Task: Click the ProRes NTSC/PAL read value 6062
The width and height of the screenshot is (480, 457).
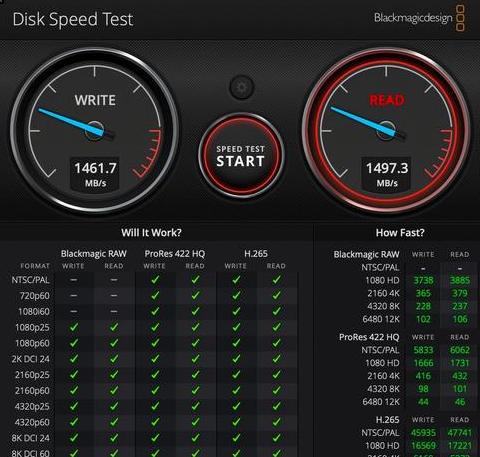Action: [460, 350]
